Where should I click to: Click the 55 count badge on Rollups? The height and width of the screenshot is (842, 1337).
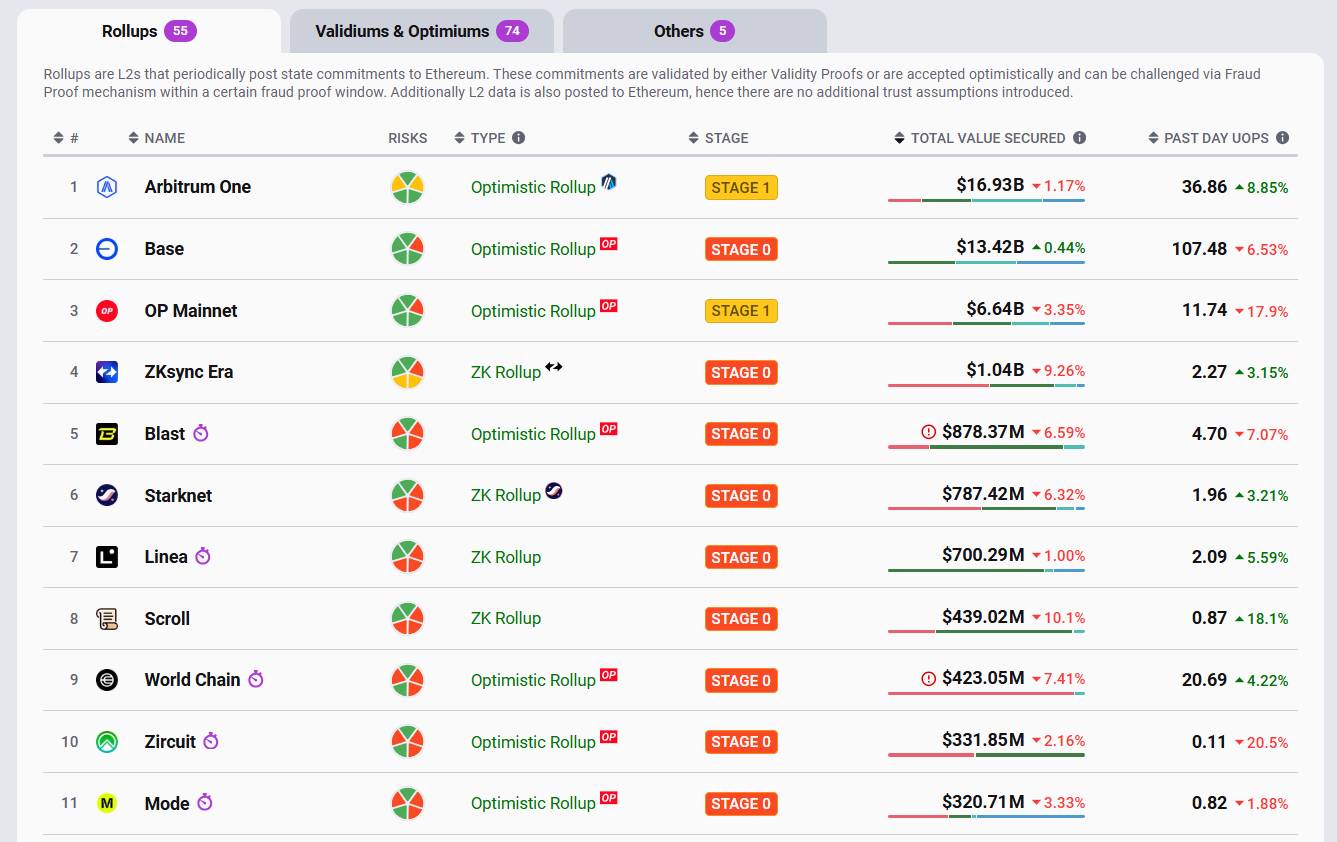tap(180, 31)
